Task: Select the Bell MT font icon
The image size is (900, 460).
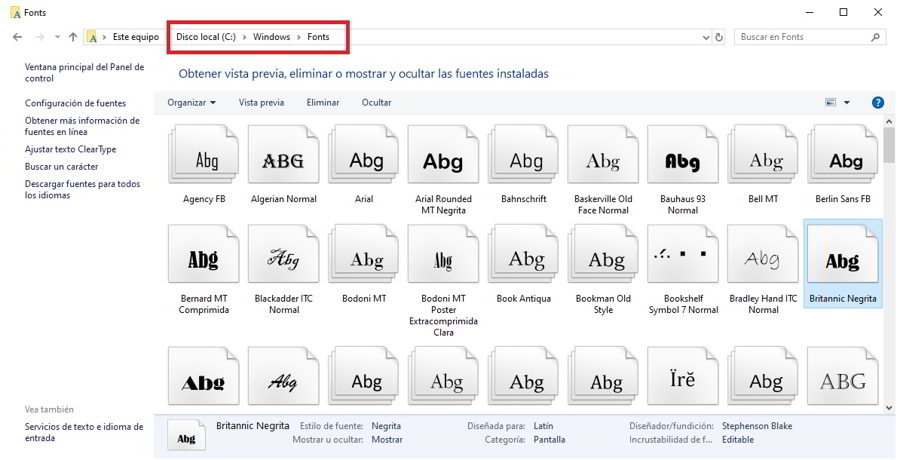Action: [763, 154]
